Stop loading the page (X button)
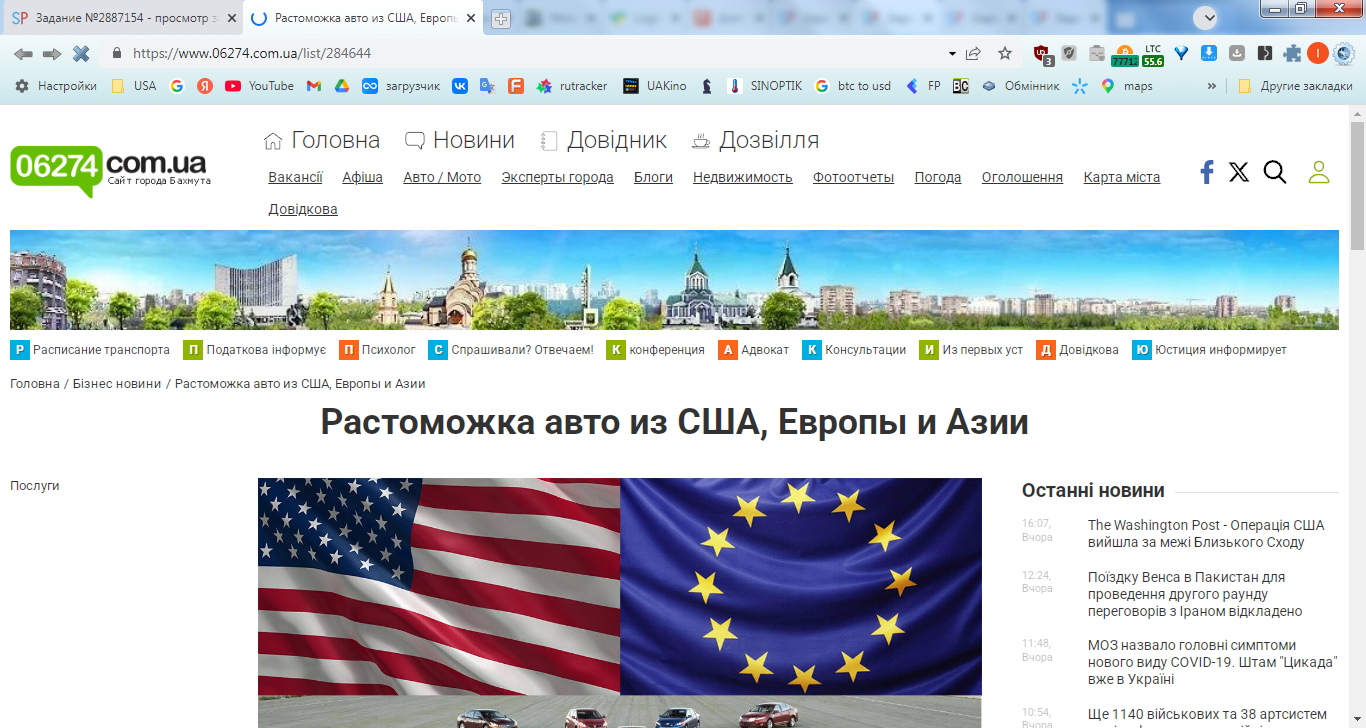This screenshot has width=1366, height=728. click(81, 53)
